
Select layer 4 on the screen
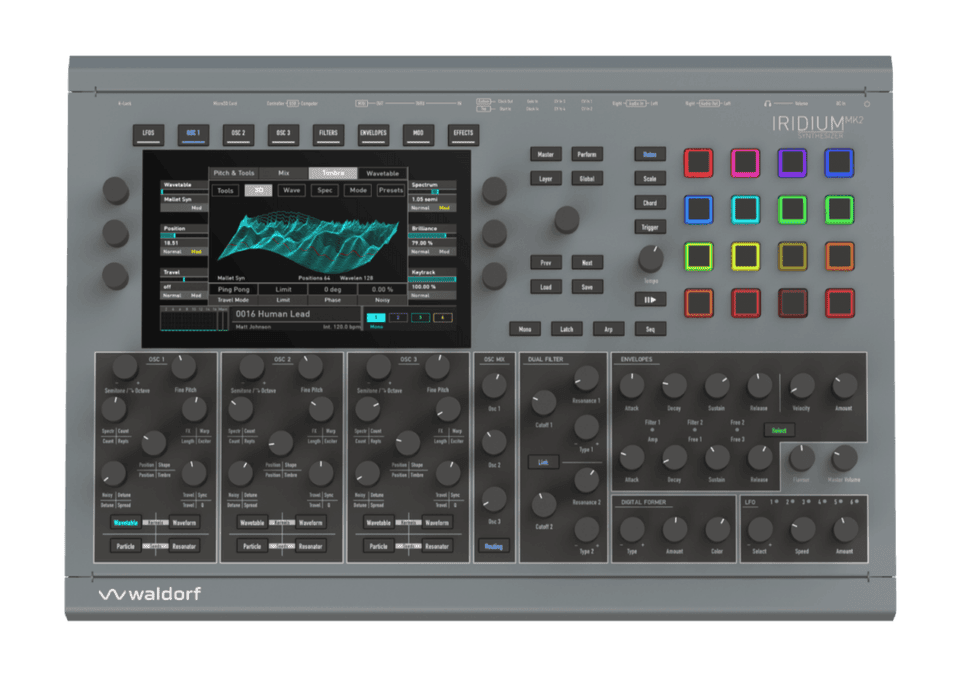pyautogui.click(x=443, y=317)
